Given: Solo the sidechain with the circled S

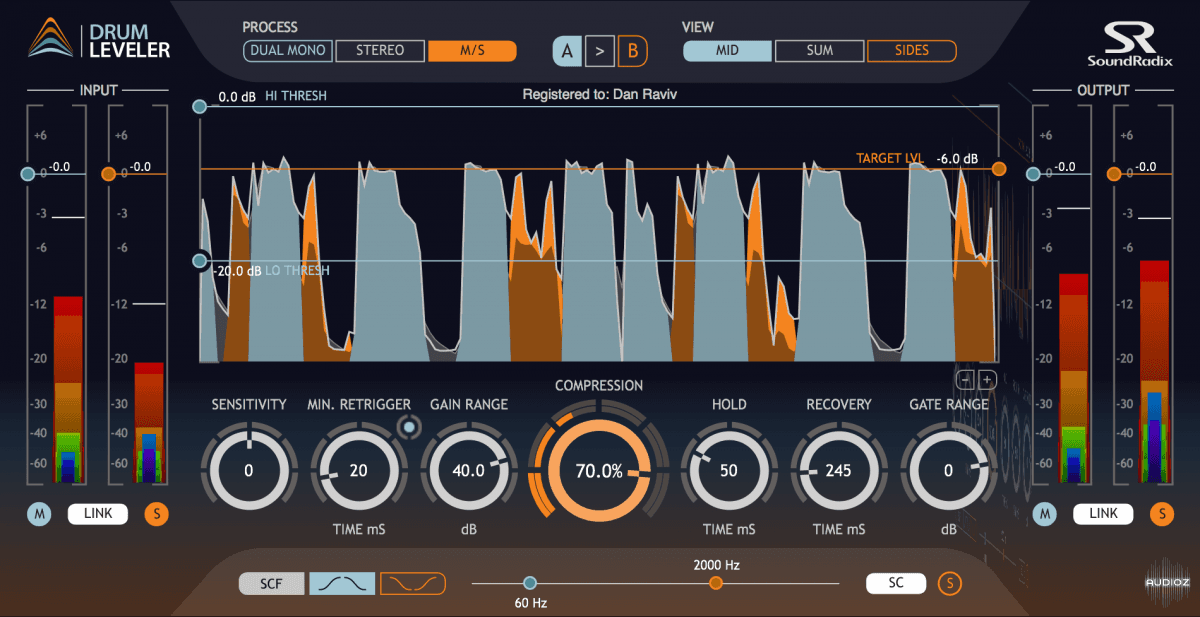Looking at the screenshot, I should pos(949,583).
